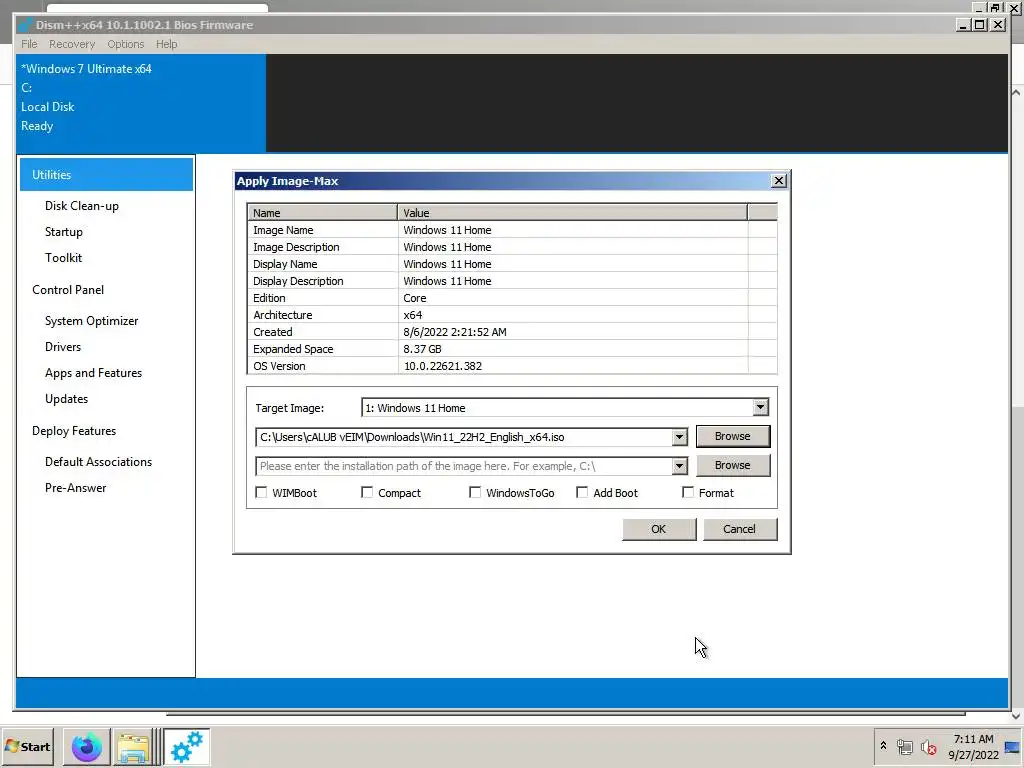Click the Name column header
The width and height of the screenshot is (1024, 768).
(x=323, y=212)
